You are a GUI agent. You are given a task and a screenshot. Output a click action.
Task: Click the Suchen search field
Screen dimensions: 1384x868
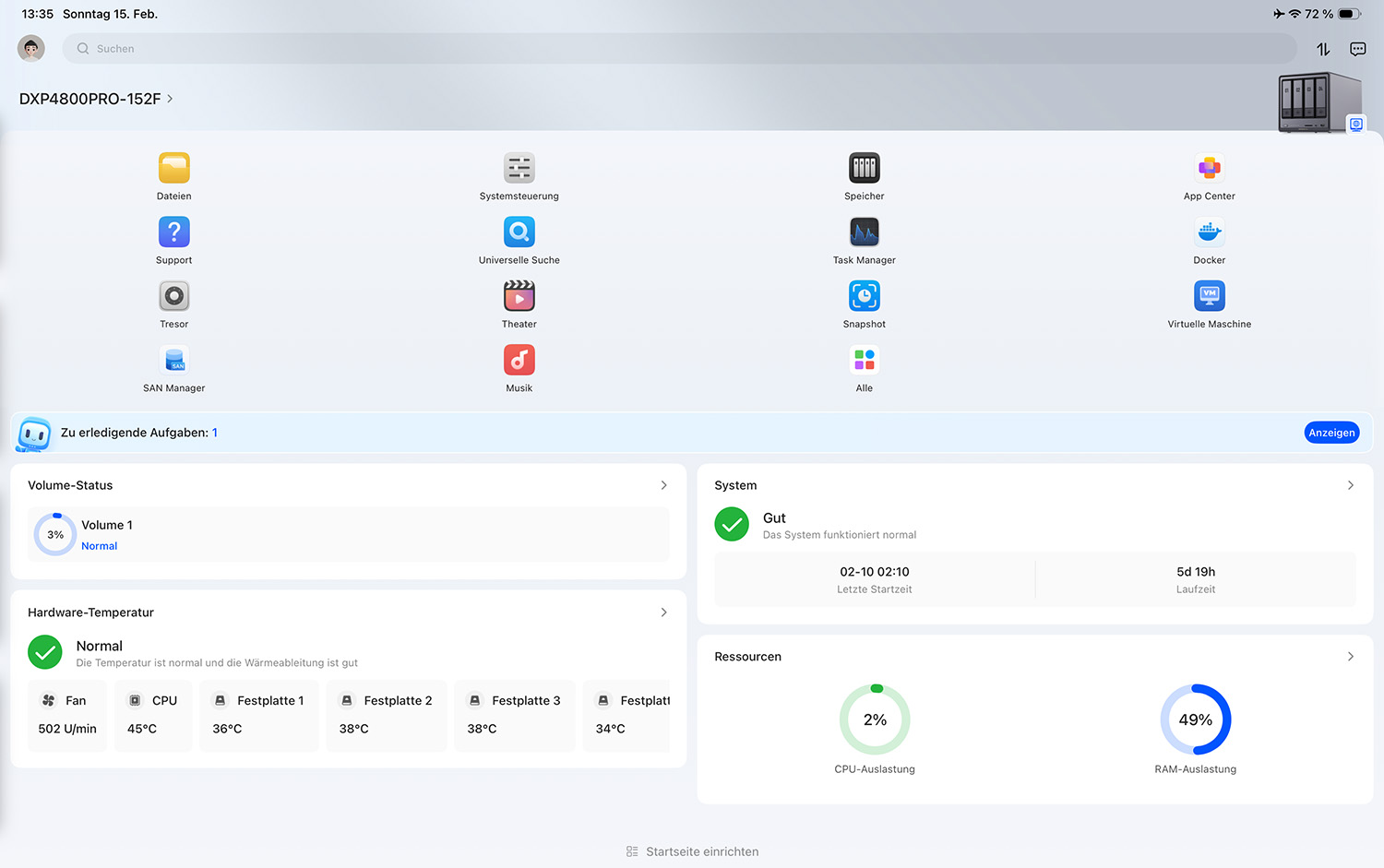[678, 49]
